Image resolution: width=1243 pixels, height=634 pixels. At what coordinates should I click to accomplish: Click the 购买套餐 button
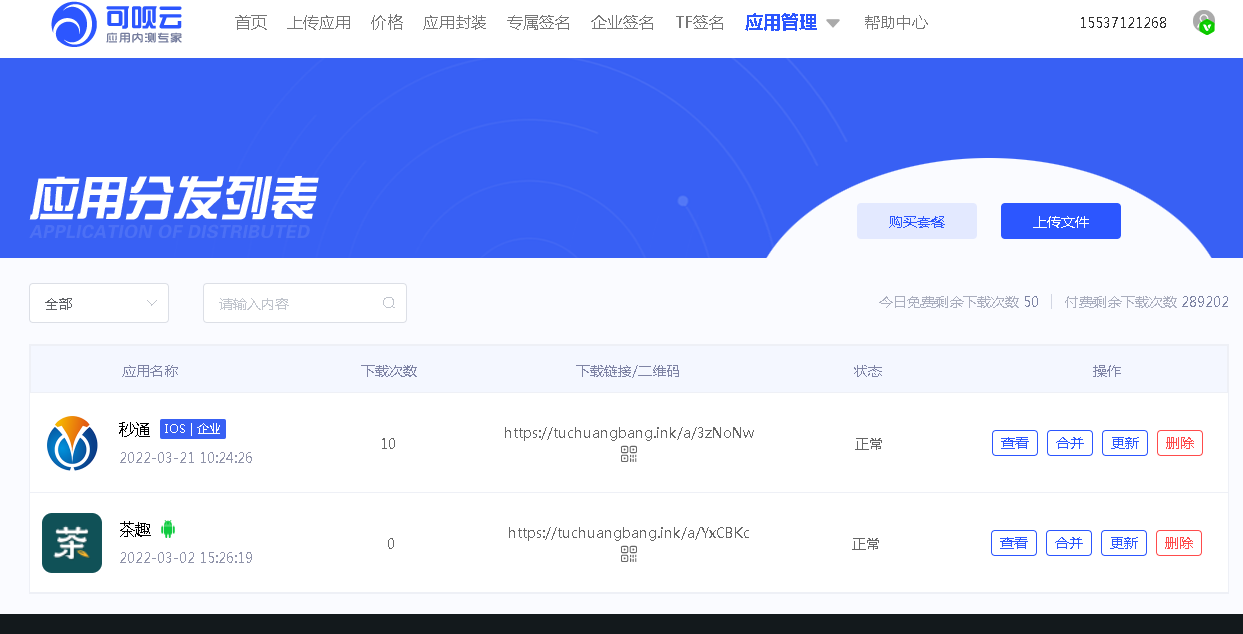(x=916, y=221)
